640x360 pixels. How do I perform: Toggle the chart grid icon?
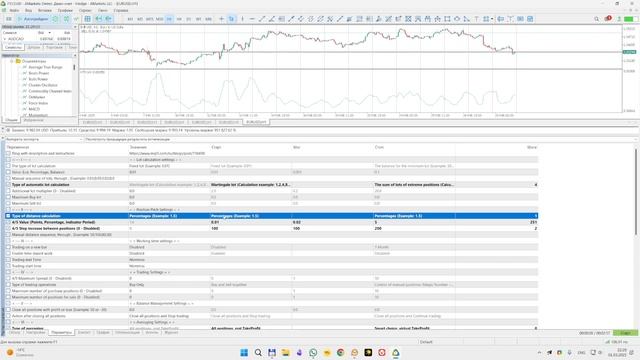click(x=87, y=19)
